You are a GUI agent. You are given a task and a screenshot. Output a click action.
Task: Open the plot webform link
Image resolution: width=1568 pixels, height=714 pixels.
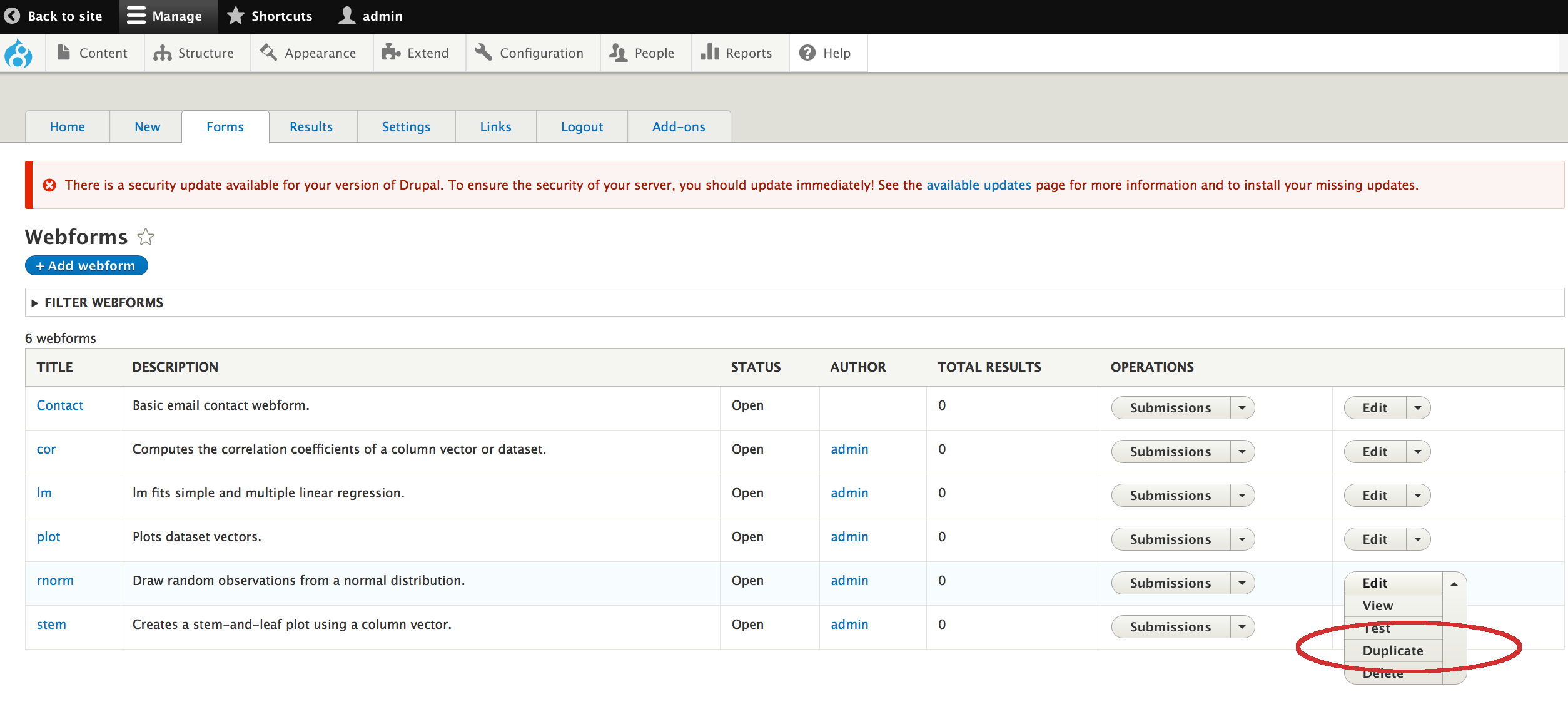(x=49, y=537)
